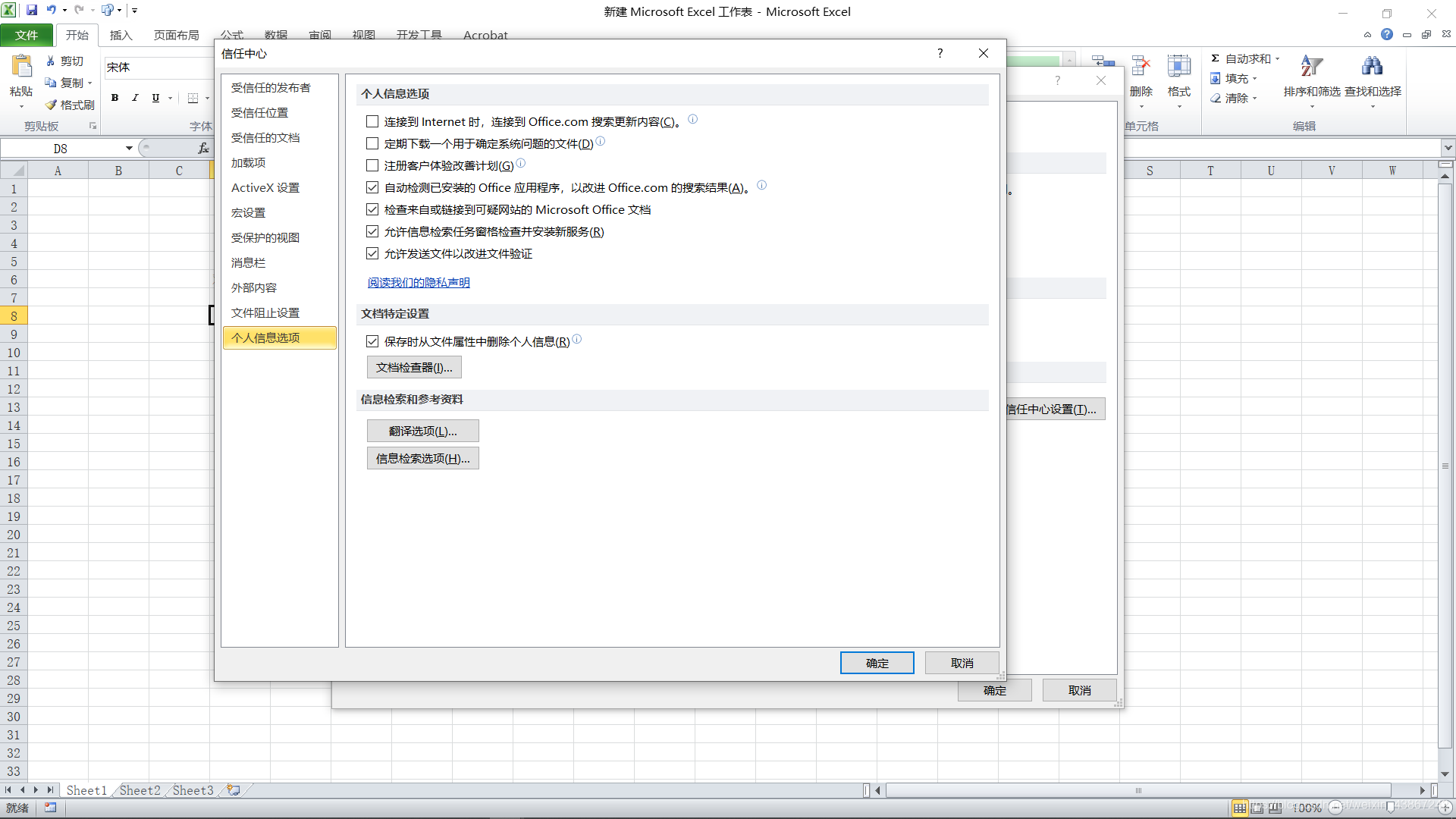1456x819 pixels.
Task: Expand the Clear dropdown arrow
Action: 1254,98
